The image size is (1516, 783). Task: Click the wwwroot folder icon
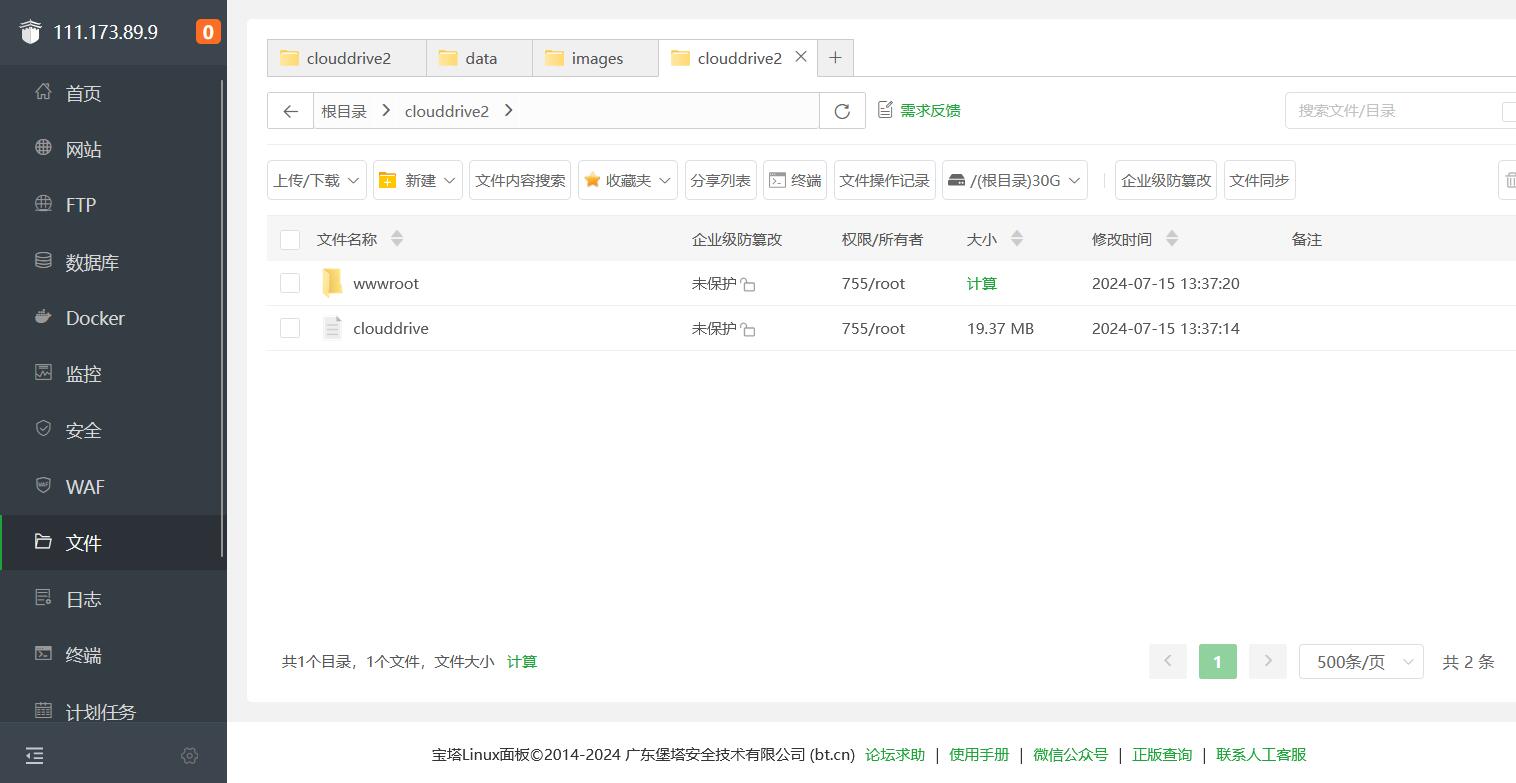[x=332, y=283]
